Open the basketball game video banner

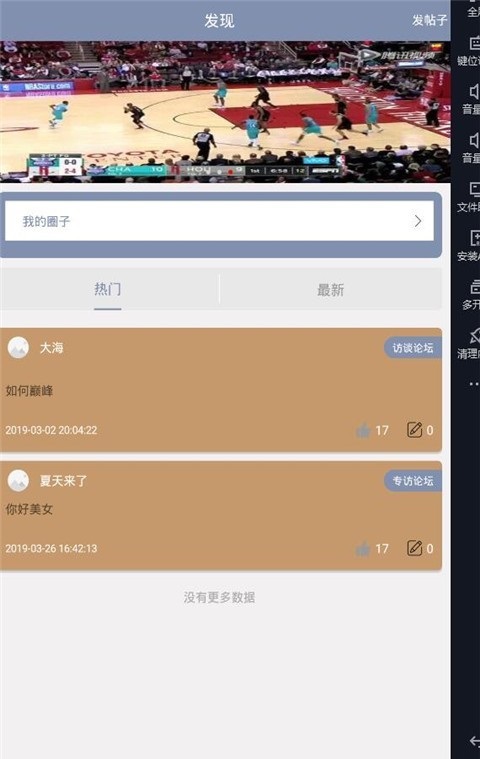(225, 112)
